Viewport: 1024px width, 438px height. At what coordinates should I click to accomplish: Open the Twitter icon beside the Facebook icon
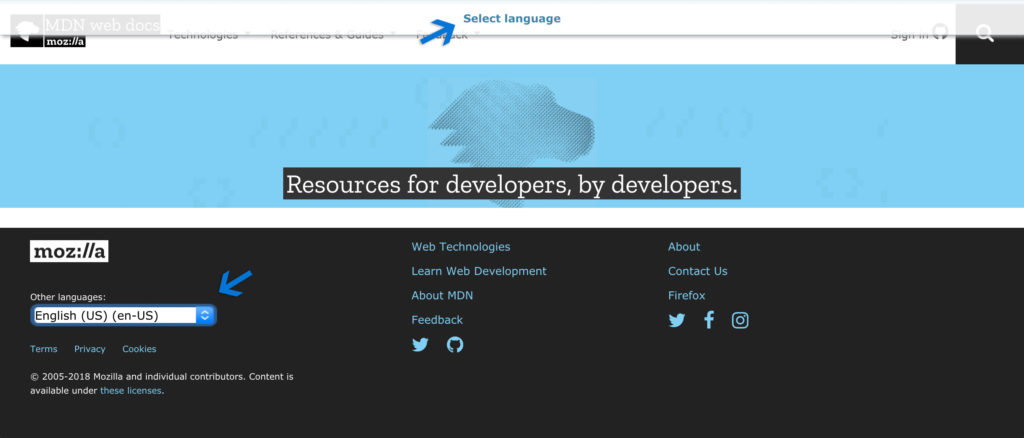point(677,321)
